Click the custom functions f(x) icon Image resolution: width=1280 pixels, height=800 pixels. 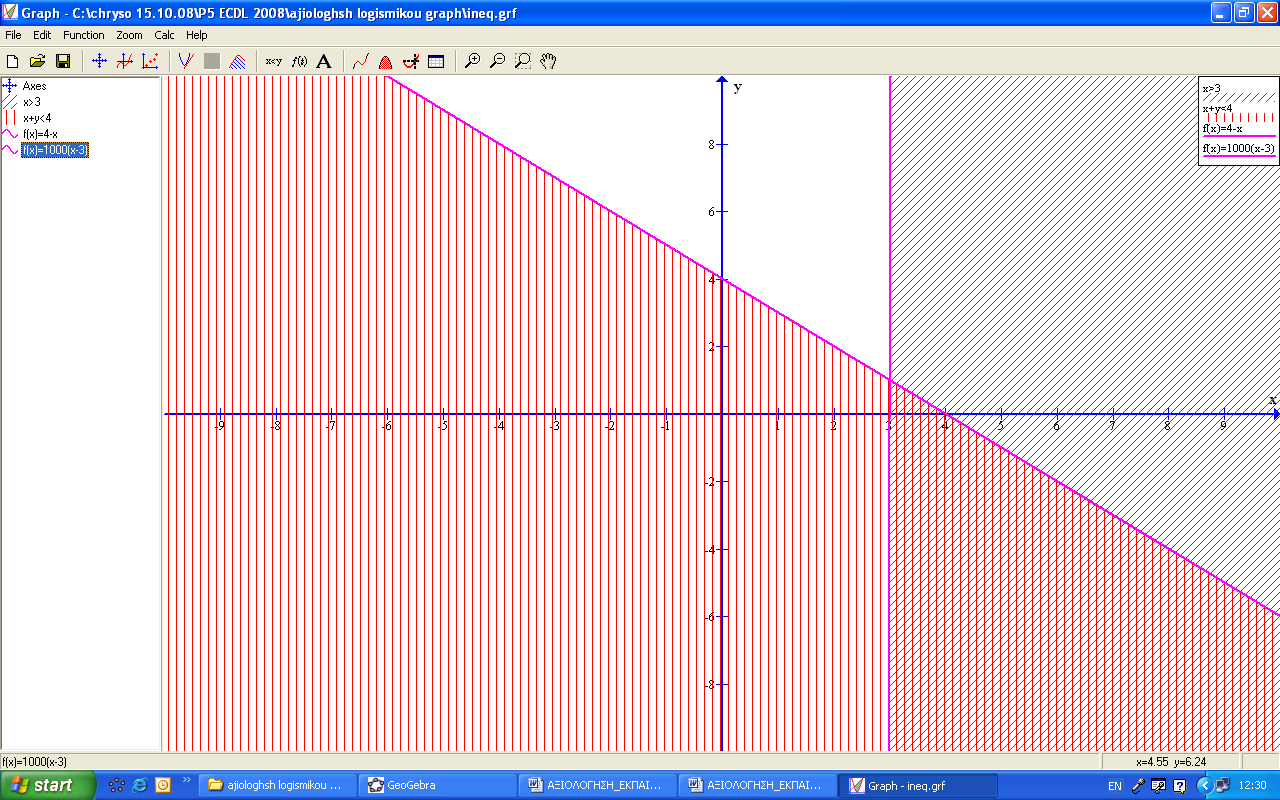point(299,61)
